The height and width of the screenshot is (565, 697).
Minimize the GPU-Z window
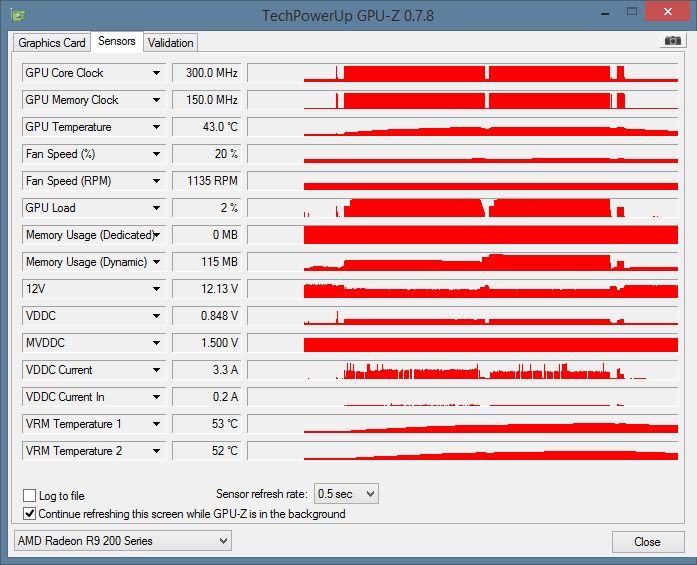click(x=605, y=12)
